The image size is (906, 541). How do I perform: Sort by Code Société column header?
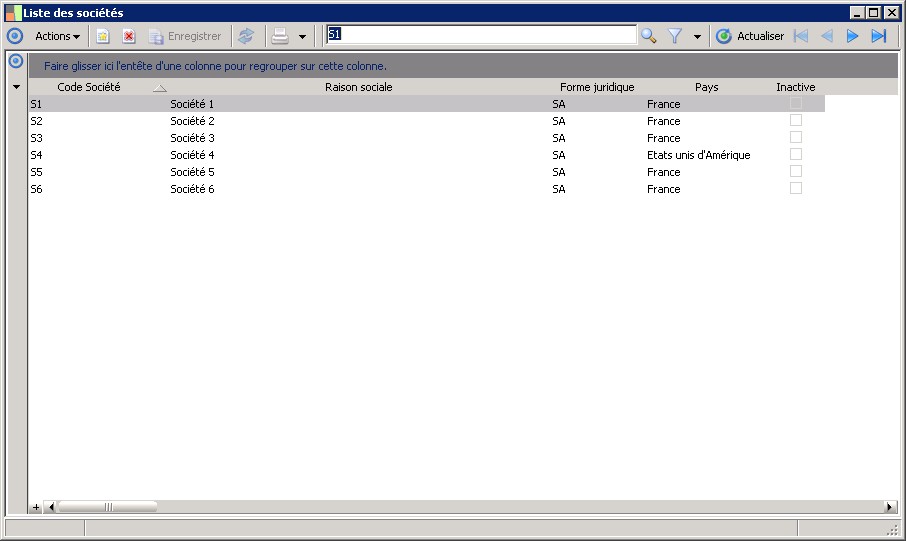pyautogui.click(x=89, y=87)
